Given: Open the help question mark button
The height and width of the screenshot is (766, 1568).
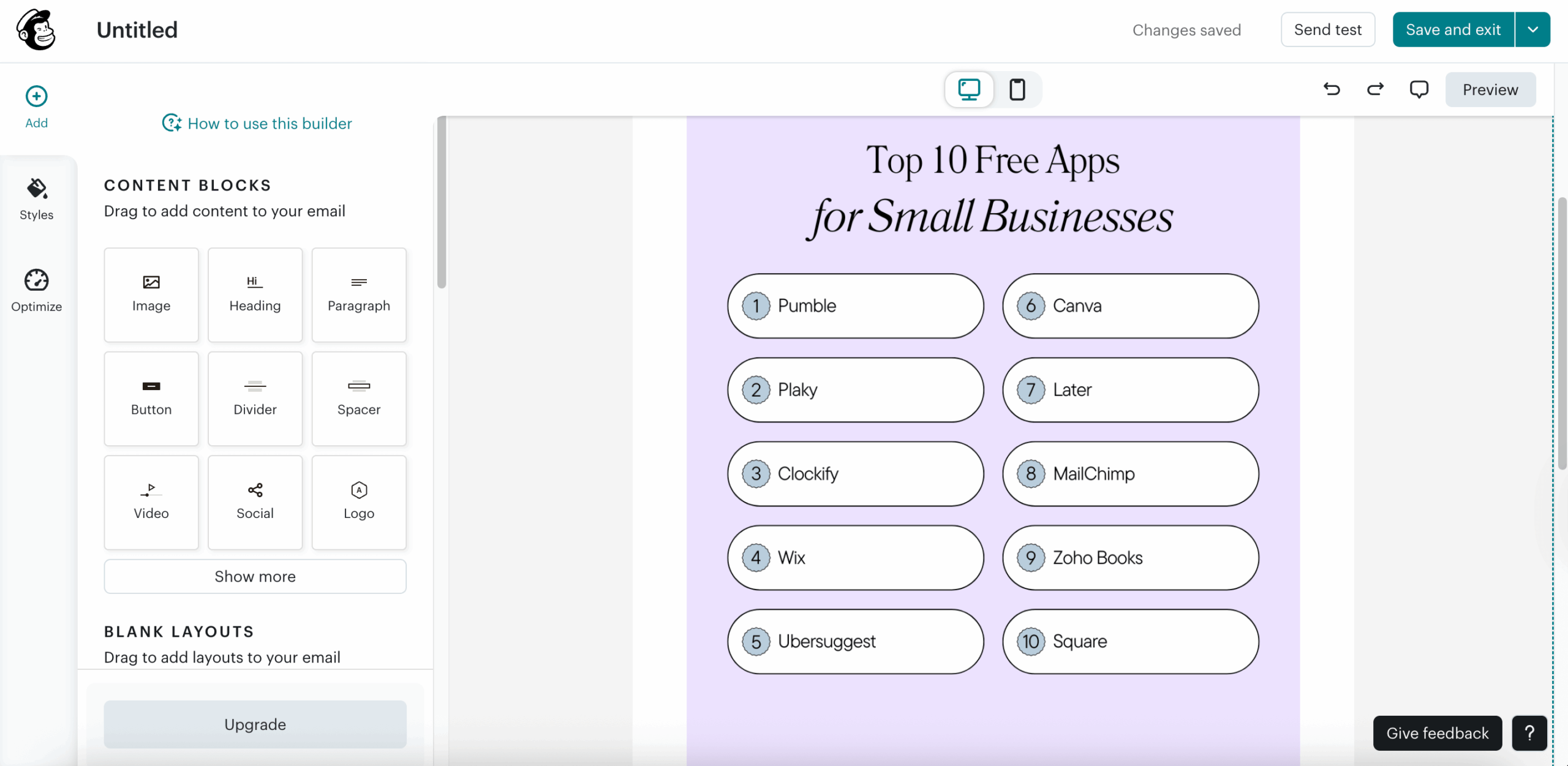Looking at the screenshot, I should point(1529,733).
